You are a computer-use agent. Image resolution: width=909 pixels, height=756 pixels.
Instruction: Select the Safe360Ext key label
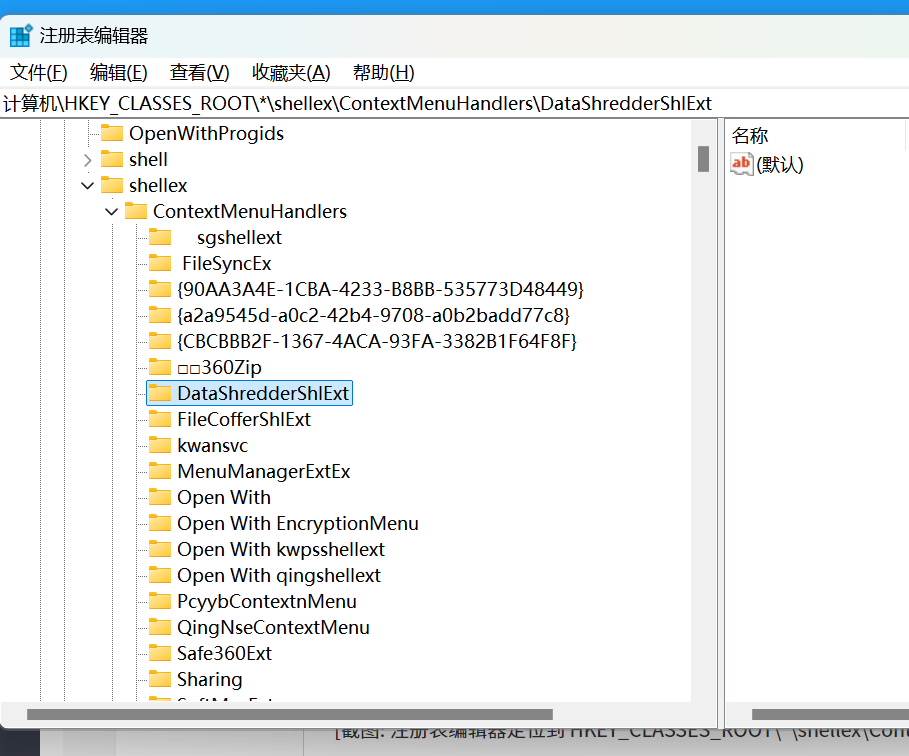click(x=224, y=653)
